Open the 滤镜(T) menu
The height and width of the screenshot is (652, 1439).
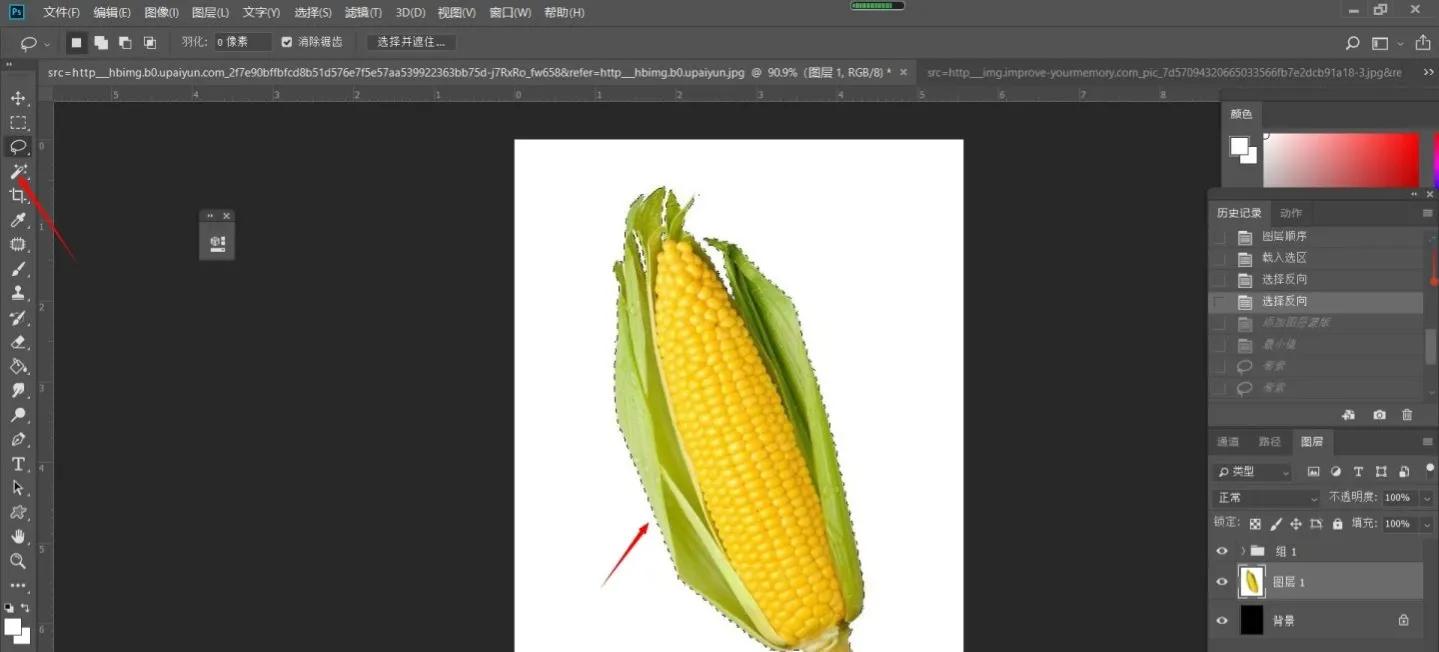tap(363, 12)
